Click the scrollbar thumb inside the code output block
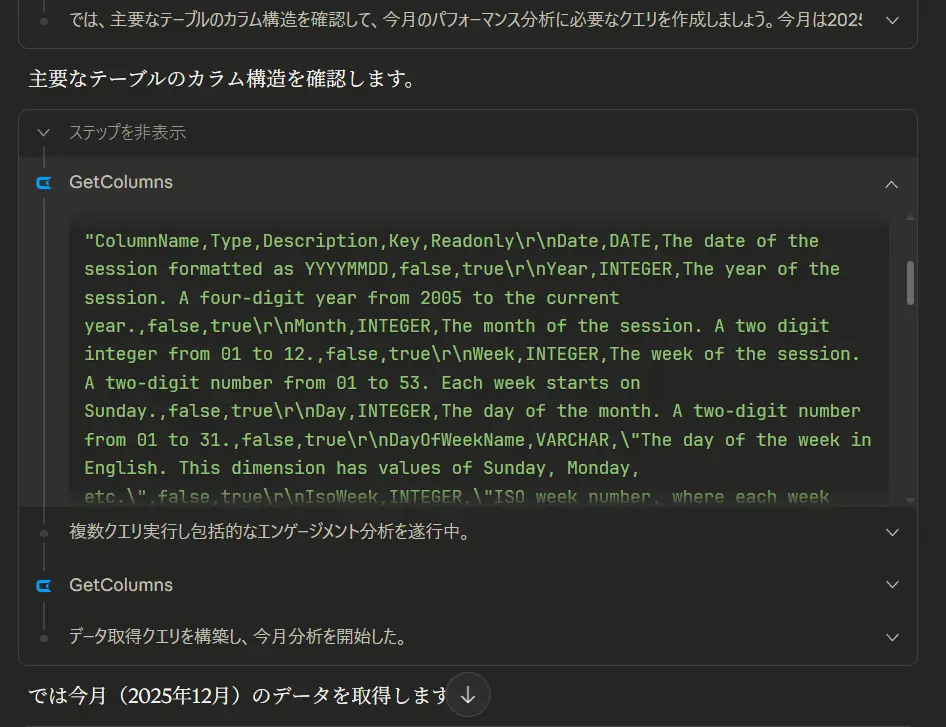946x727 pixels. click(910, 283)
